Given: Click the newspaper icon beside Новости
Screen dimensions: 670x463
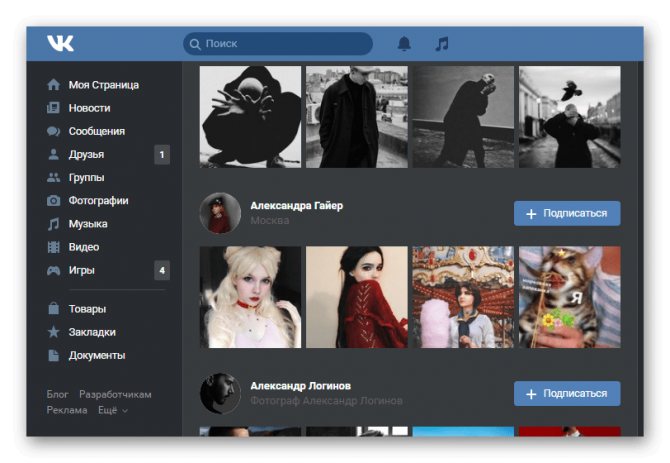Looking at the screenshot, I should [53, 108].
